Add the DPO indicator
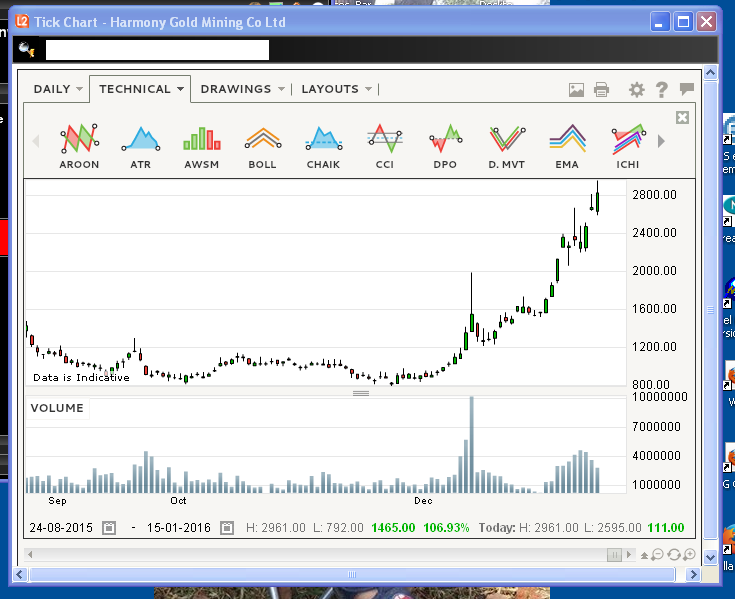Screen dimensions: 735x599 (445, 146)
